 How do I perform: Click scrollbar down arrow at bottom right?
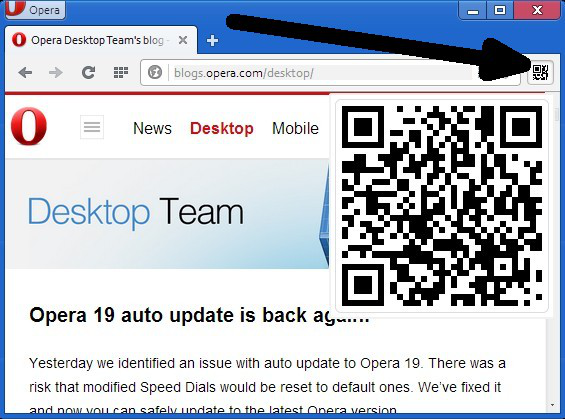click(x=552, y=405)
